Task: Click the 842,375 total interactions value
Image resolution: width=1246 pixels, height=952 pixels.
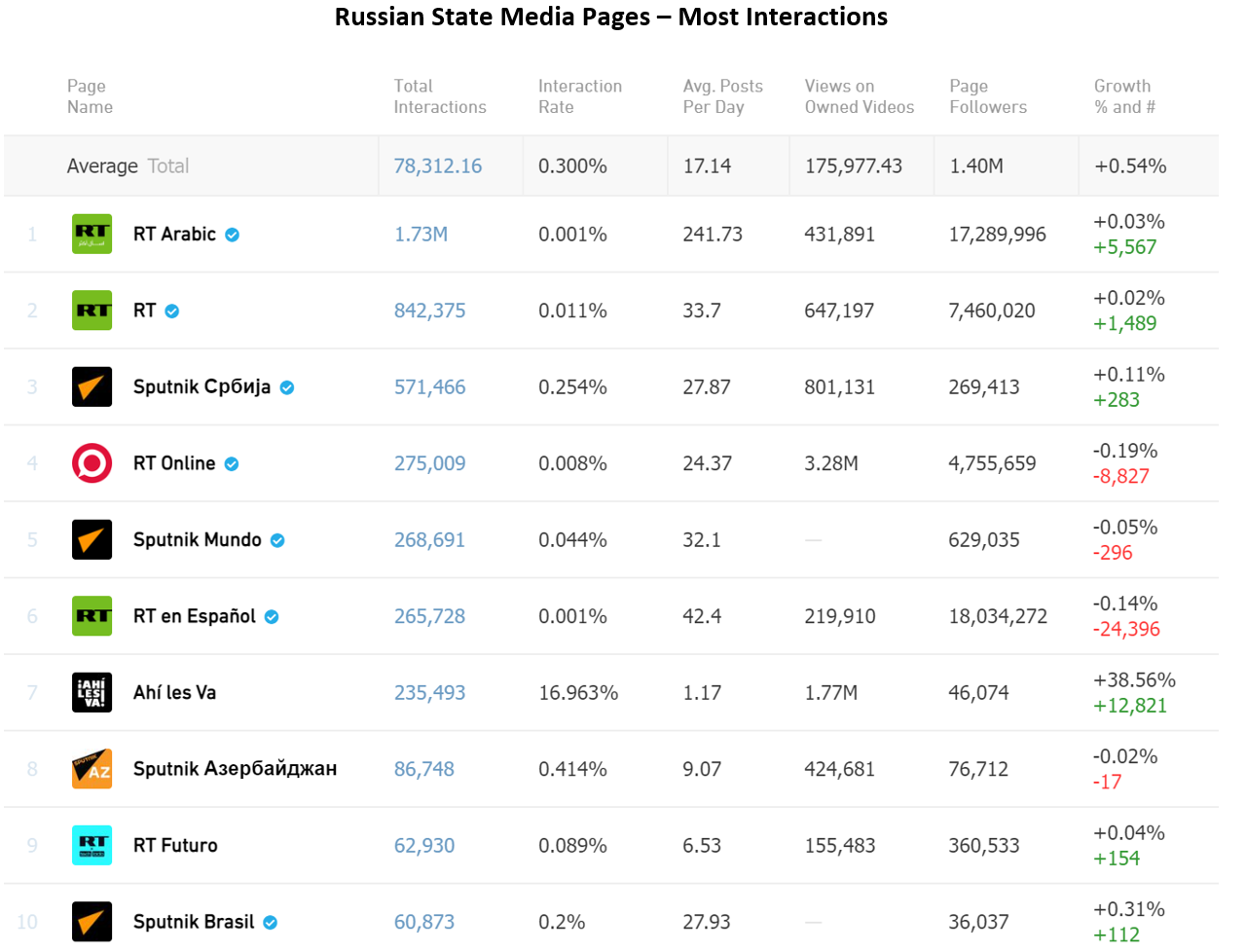Action: click(x=429, y=311)
